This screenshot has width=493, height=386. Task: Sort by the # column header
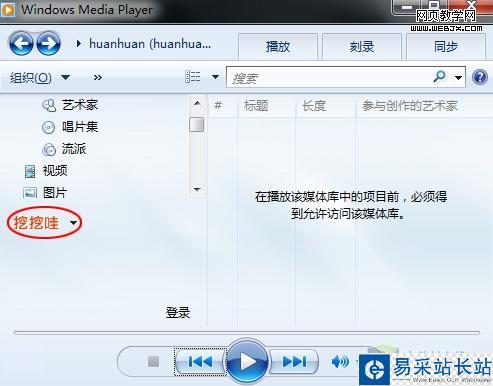point(218,106)
